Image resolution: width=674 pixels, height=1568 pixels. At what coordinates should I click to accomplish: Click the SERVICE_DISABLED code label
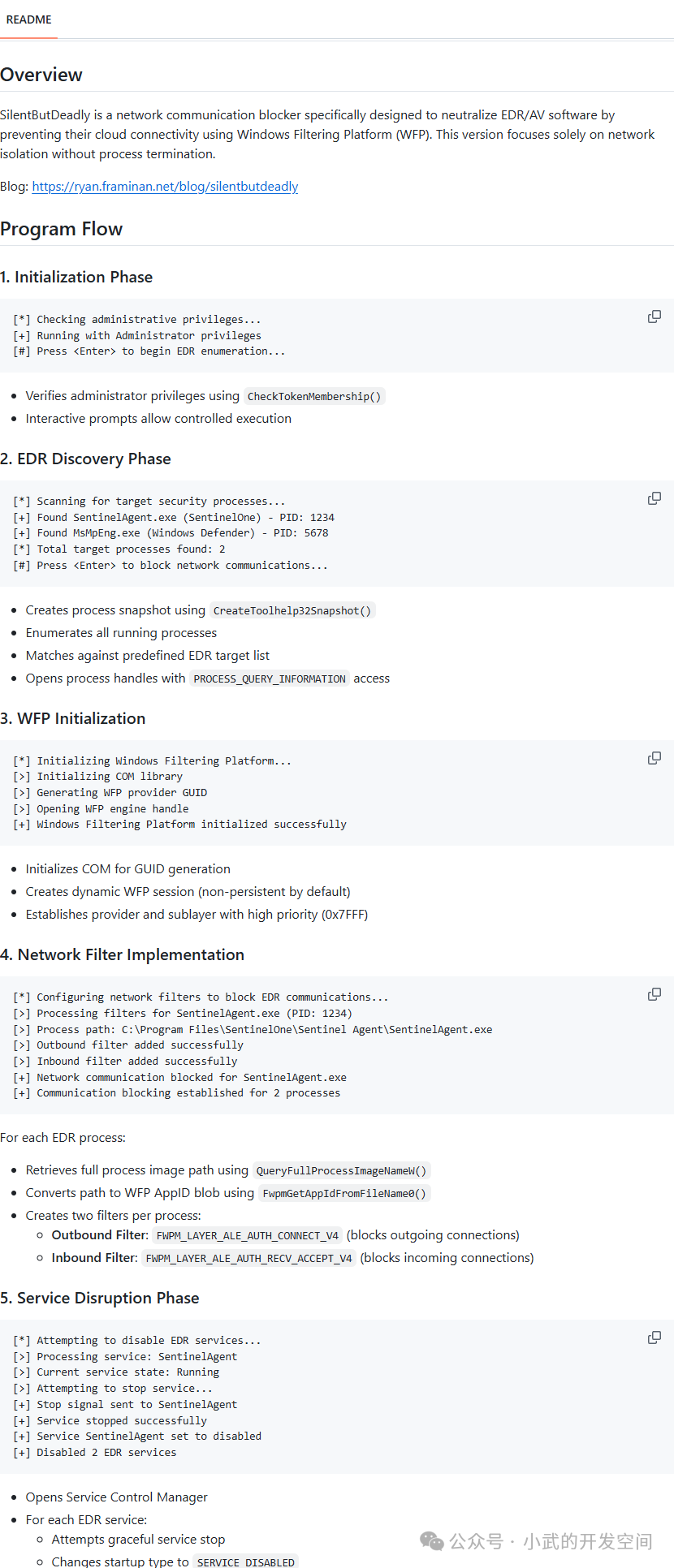pos(246,1562)
